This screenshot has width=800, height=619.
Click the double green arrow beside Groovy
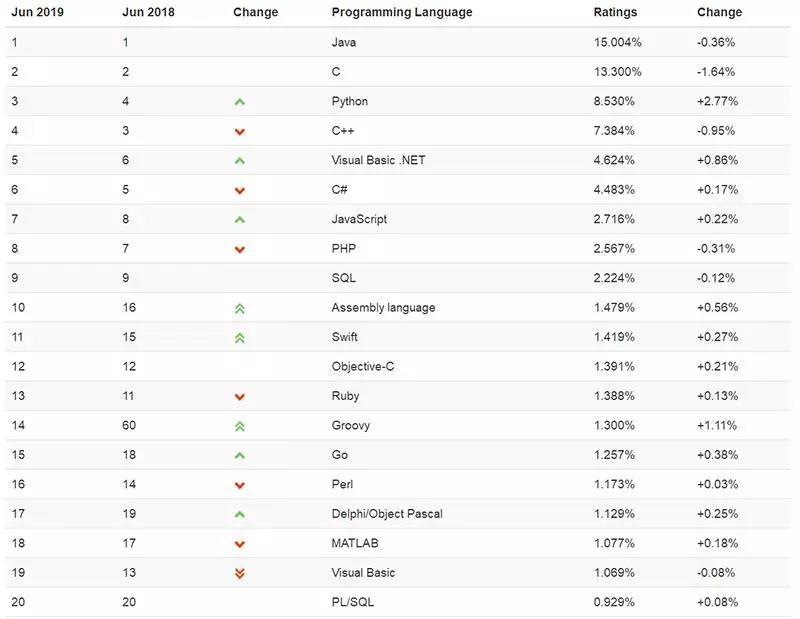pos(240,426)
